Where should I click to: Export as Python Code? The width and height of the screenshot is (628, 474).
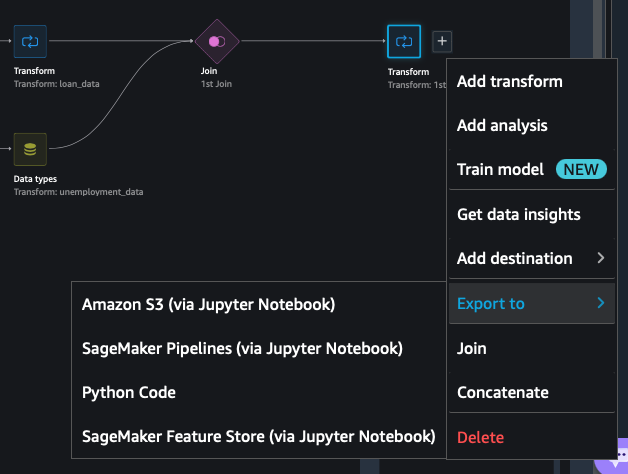129,392
